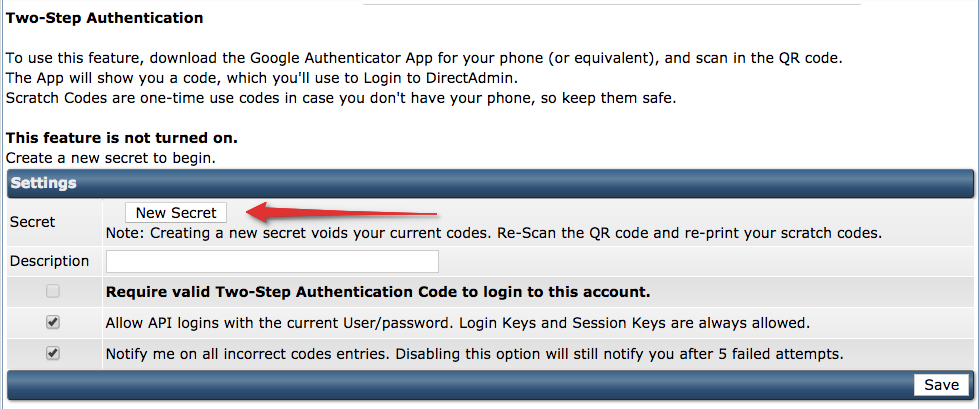Viewport: 979px width, 409px height.
Task: Click the New Secret button
Action: click(176, 212)
